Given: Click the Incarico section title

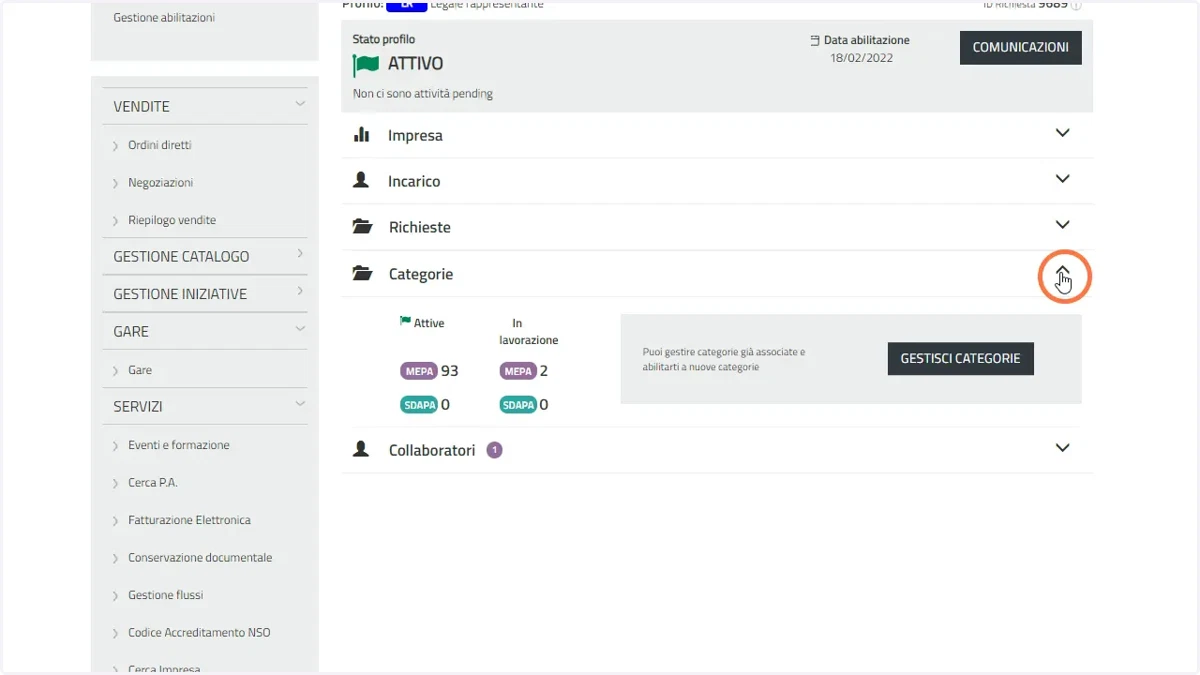Looking at the screenshot, I should (x=414, y=181).
